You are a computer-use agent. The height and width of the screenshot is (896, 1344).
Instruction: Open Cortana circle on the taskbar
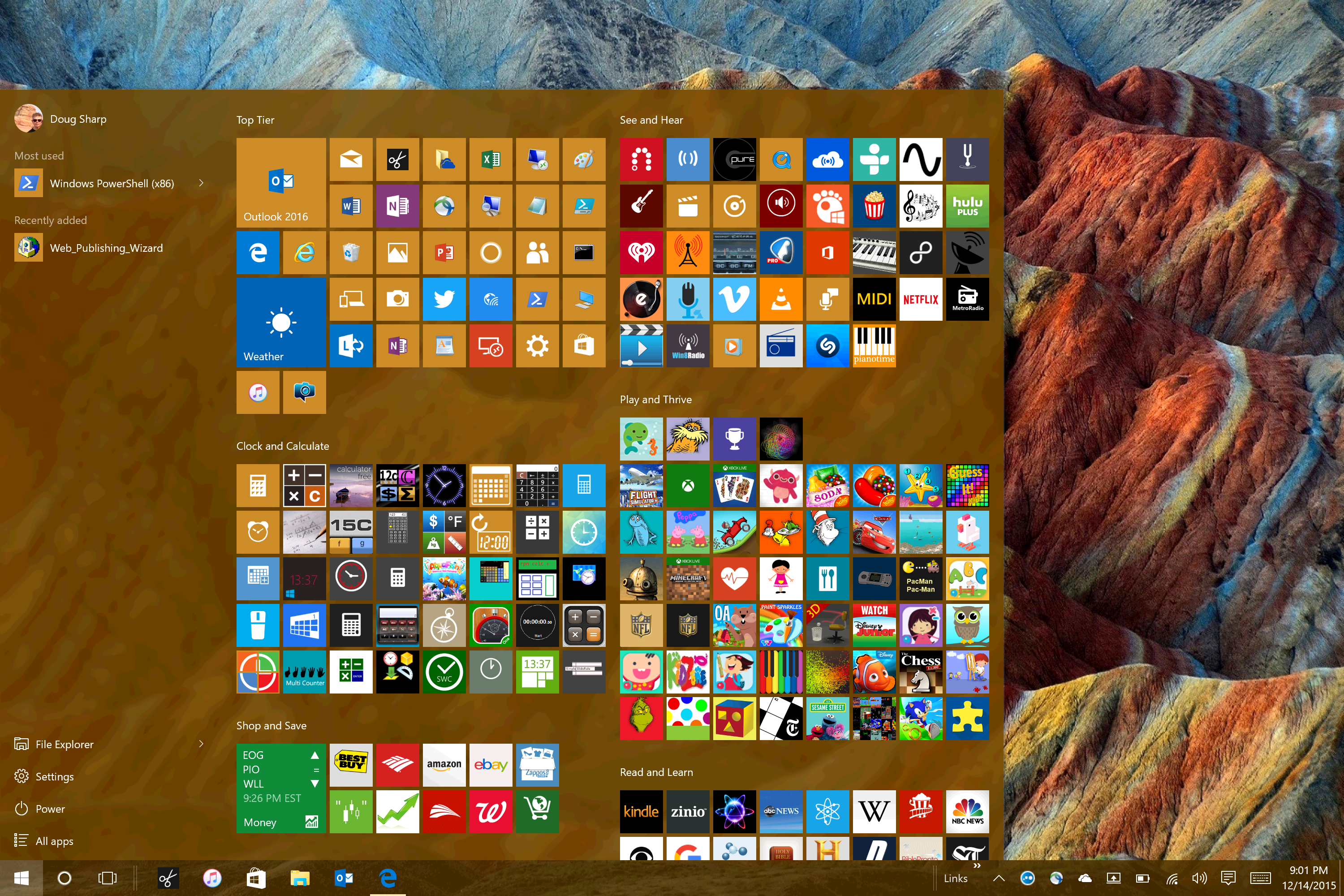point(64,878)
